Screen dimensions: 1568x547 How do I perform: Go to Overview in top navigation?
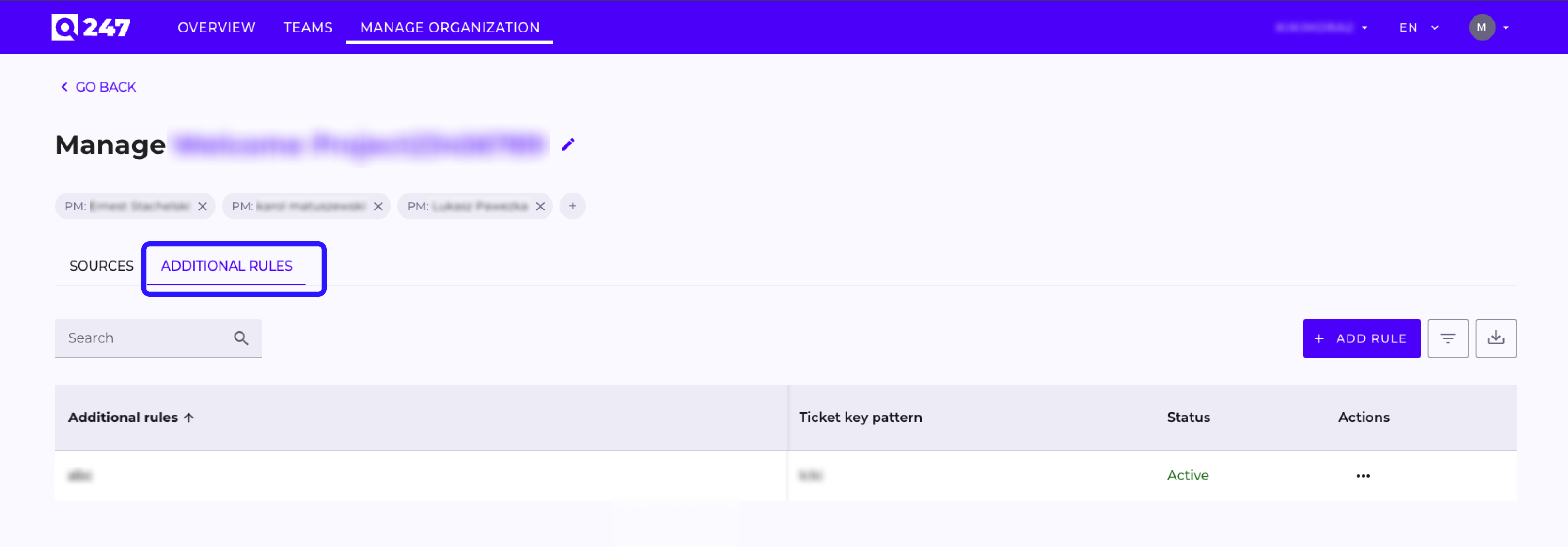point(216,28)
